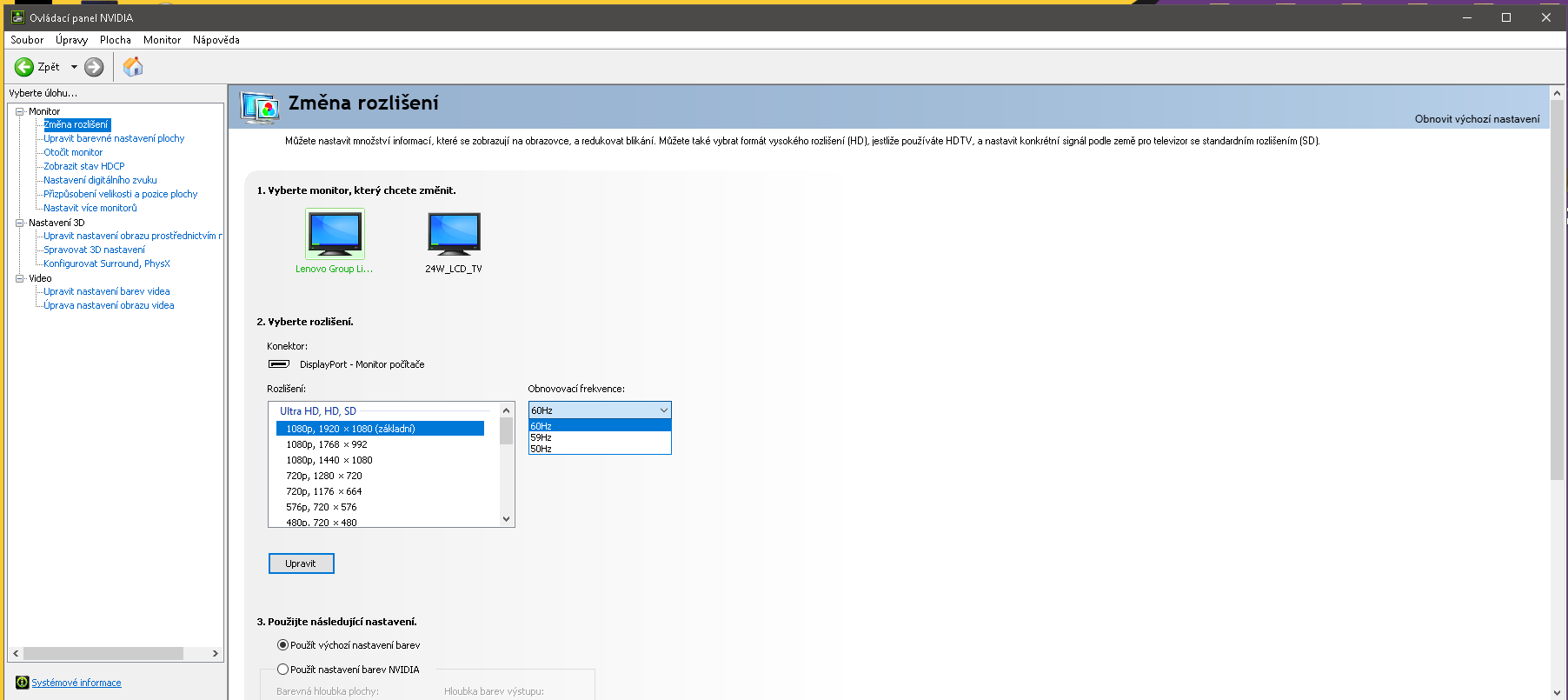Open Upravit nastavení obrazu prostřednictvím náhledu

[133, 236]
